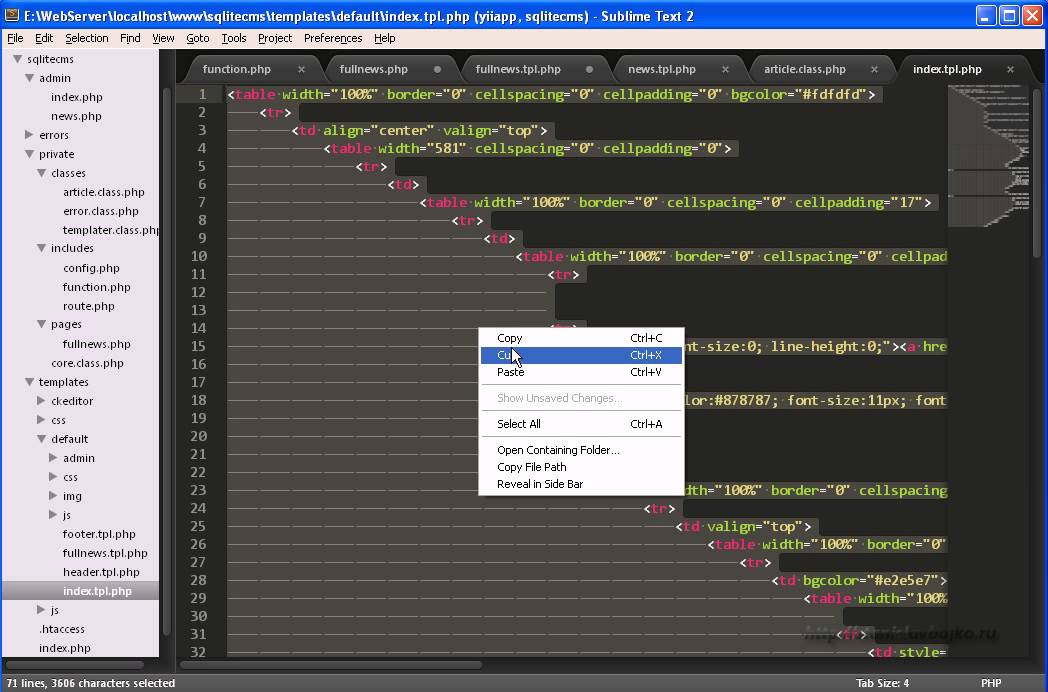Click the Sublime Text title bar icon
This screenshot has width=1048, height=692.
point(12,16)
